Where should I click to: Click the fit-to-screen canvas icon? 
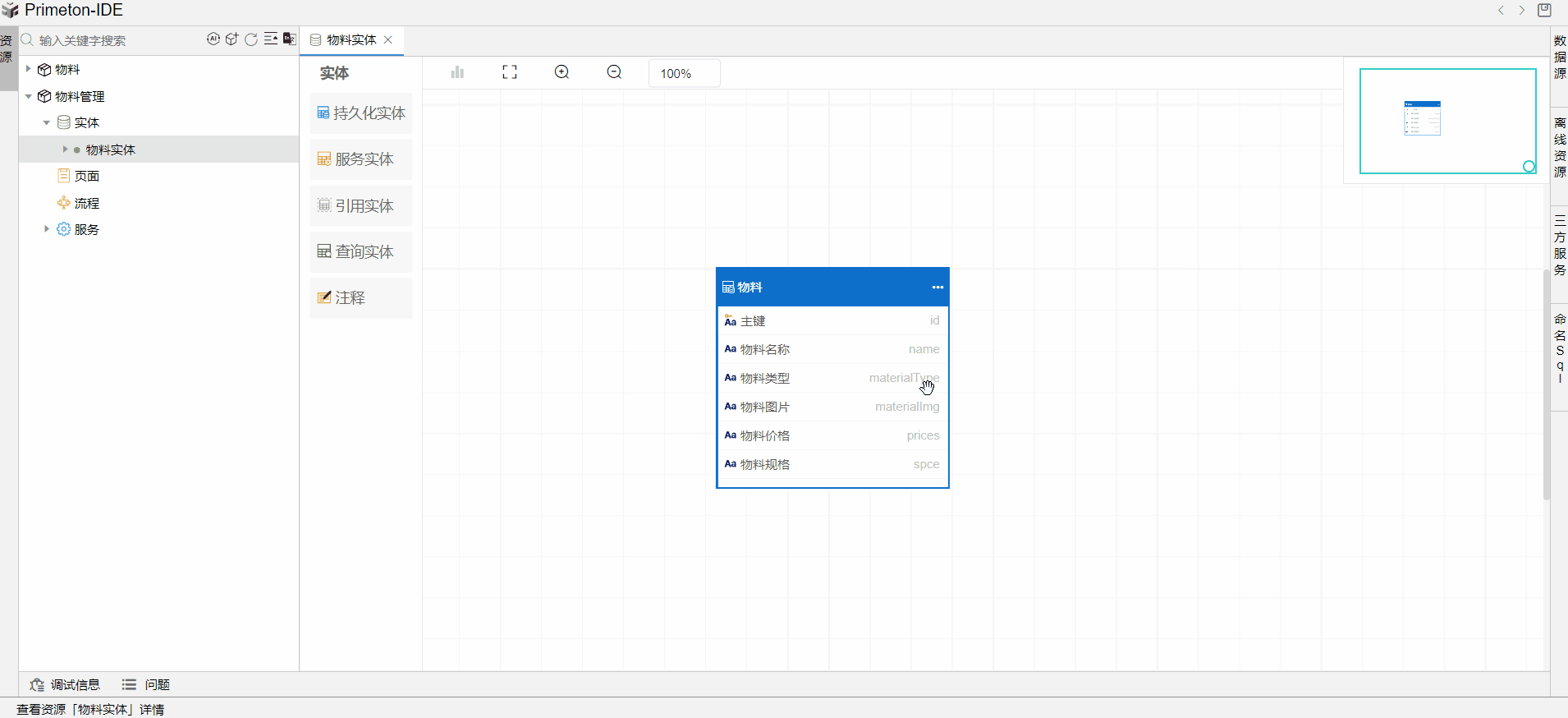point(510,72)
